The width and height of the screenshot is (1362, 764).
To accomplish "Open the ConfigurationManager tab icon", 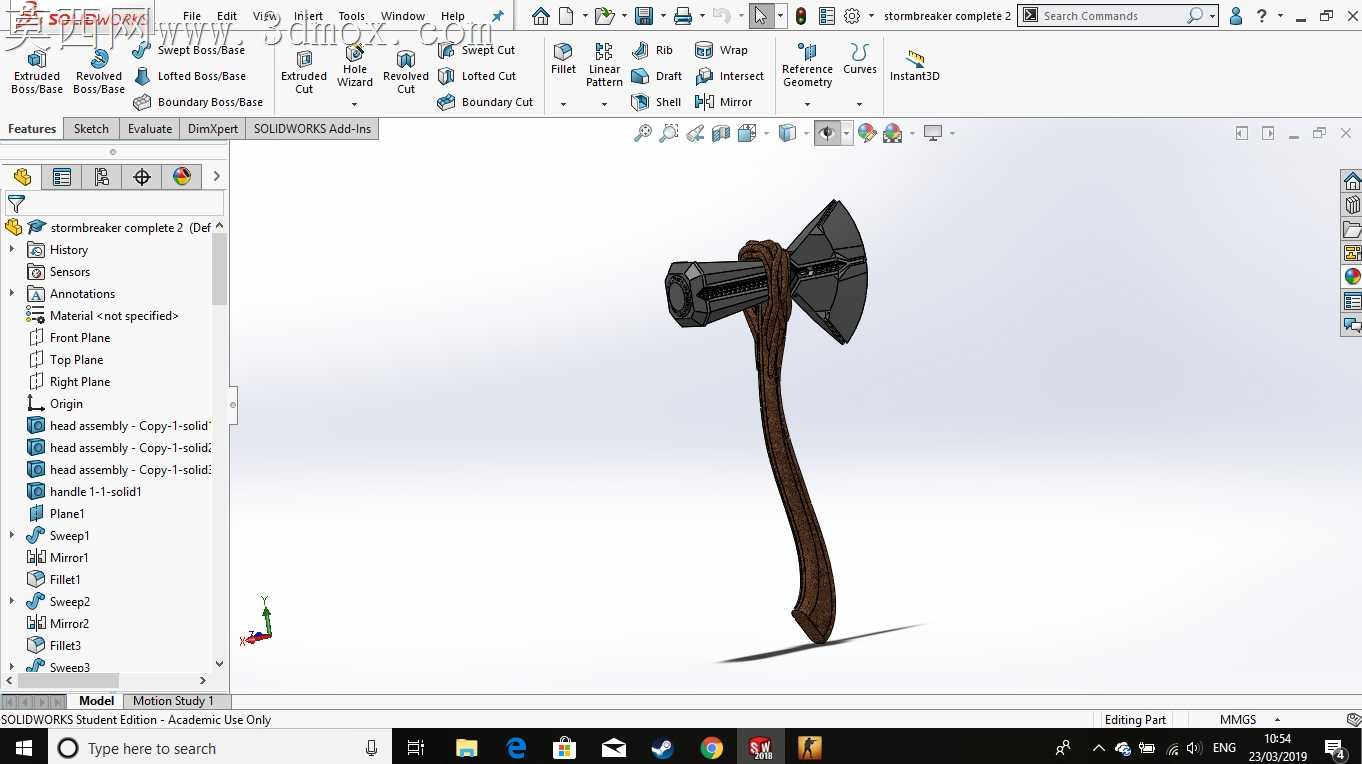I will pyautogui.click(x=101, y=177).
